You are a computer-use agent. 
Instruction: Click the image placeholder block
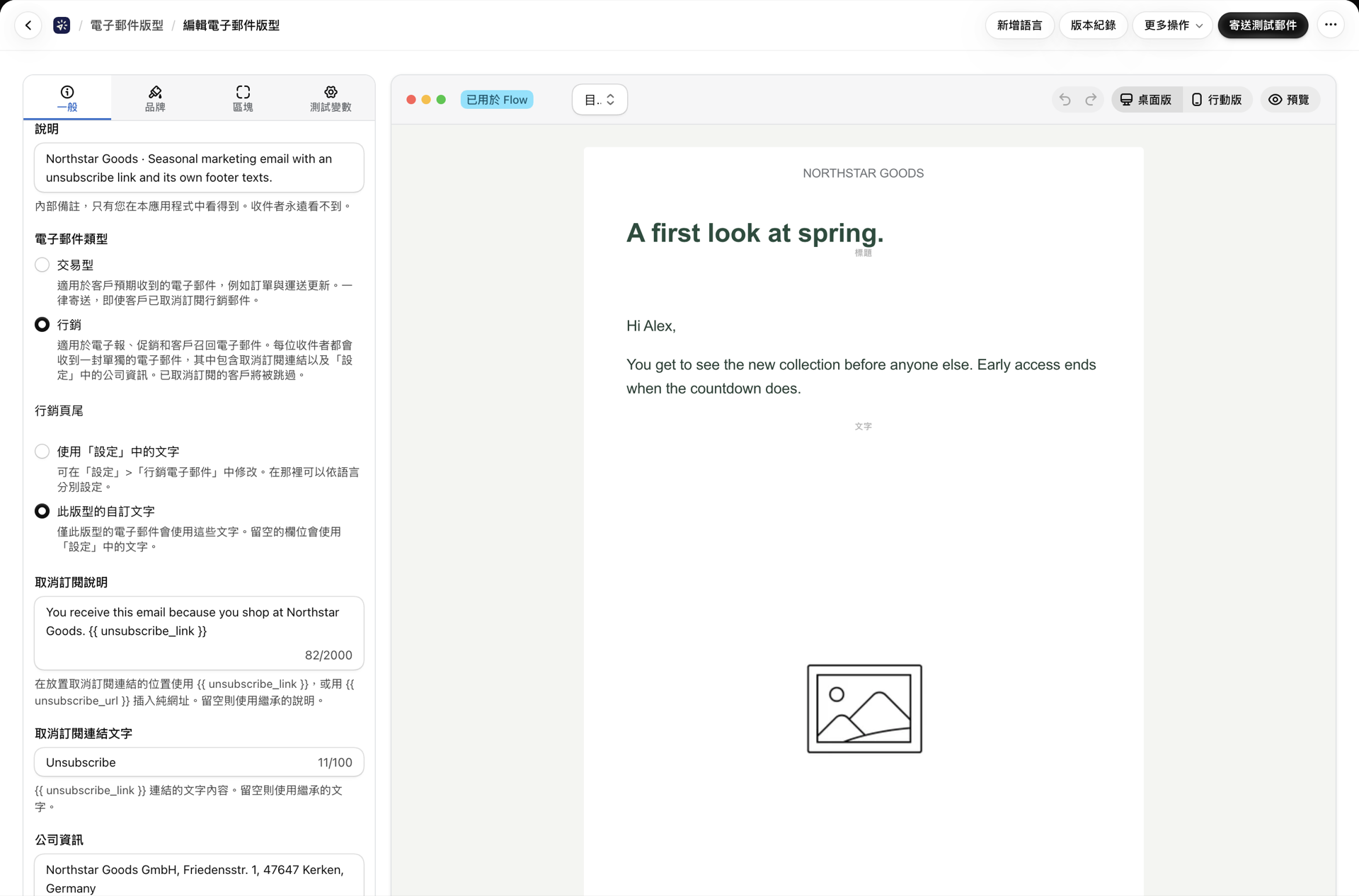point(864,708)
